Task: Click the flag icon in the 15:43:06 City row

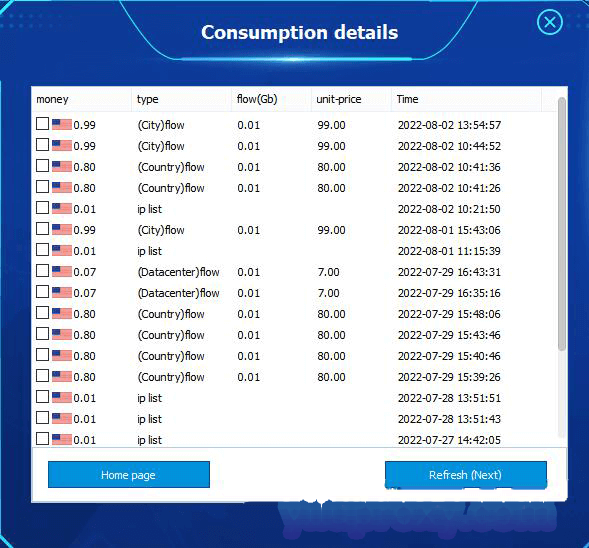Action: (62, 229)
